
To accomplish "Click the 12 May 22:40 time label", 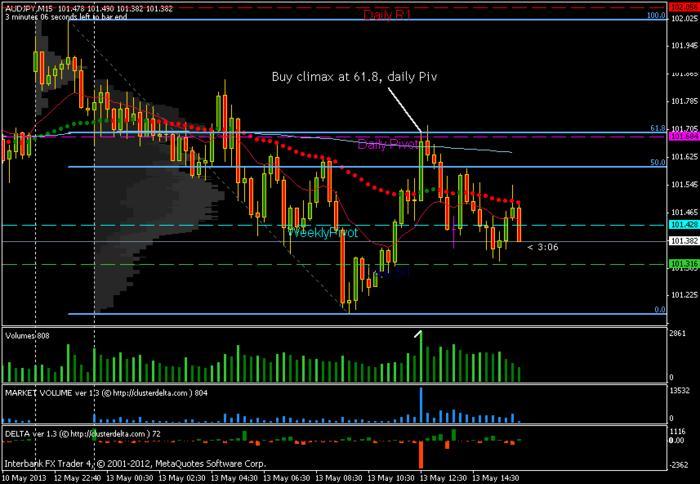I will (78, 478).
